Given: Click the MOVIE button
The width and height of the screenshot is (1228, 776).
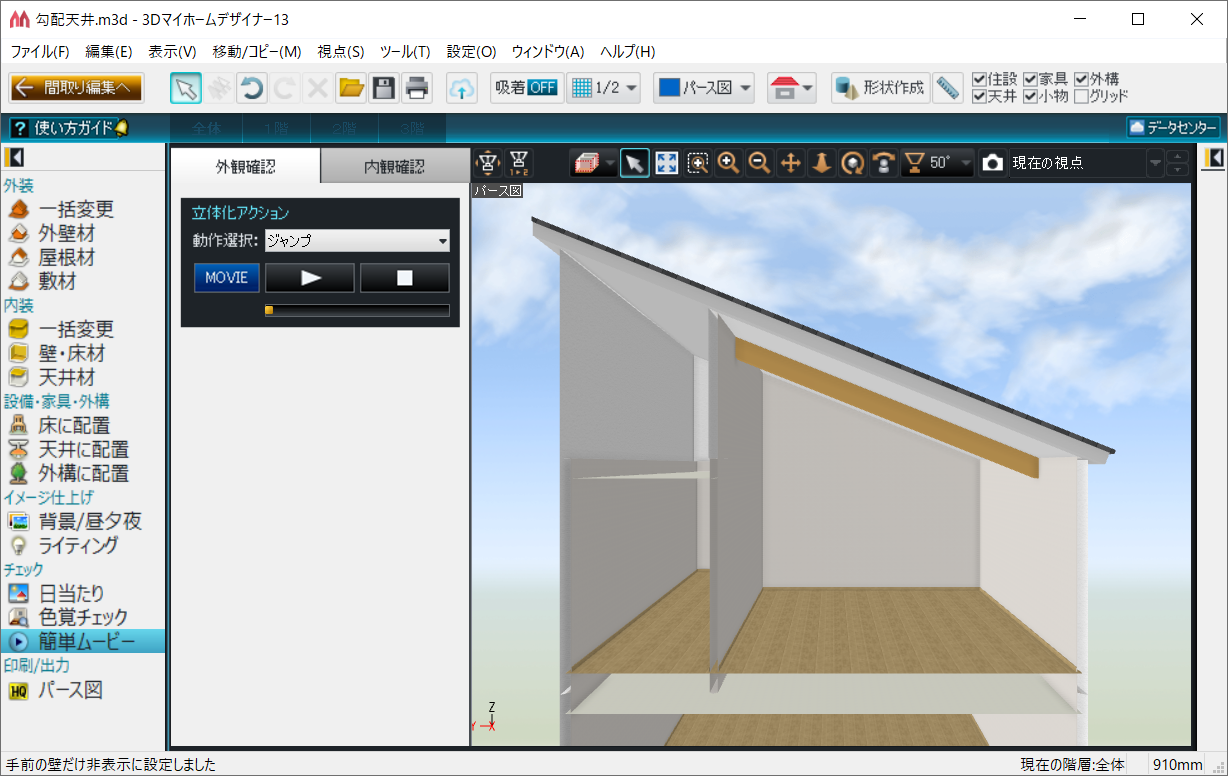Looking at the screenshot, I should (227, 278).
